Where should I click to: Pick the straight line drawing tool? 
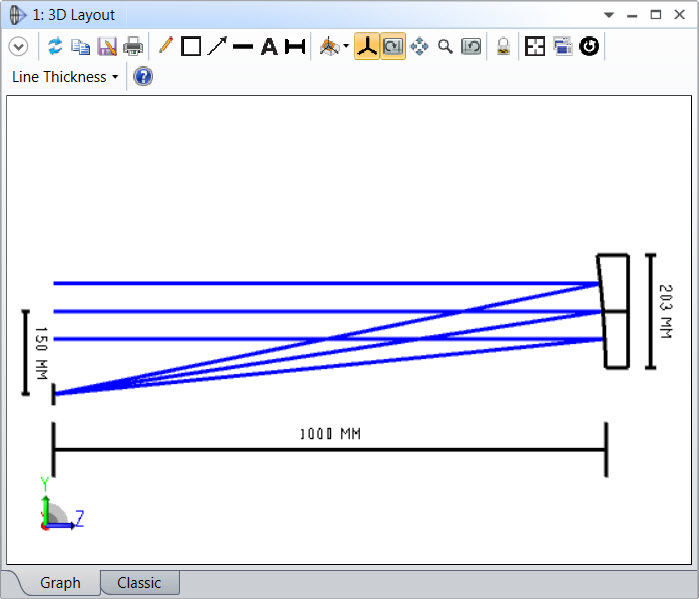pyautogui.click(x=243, y=46)
